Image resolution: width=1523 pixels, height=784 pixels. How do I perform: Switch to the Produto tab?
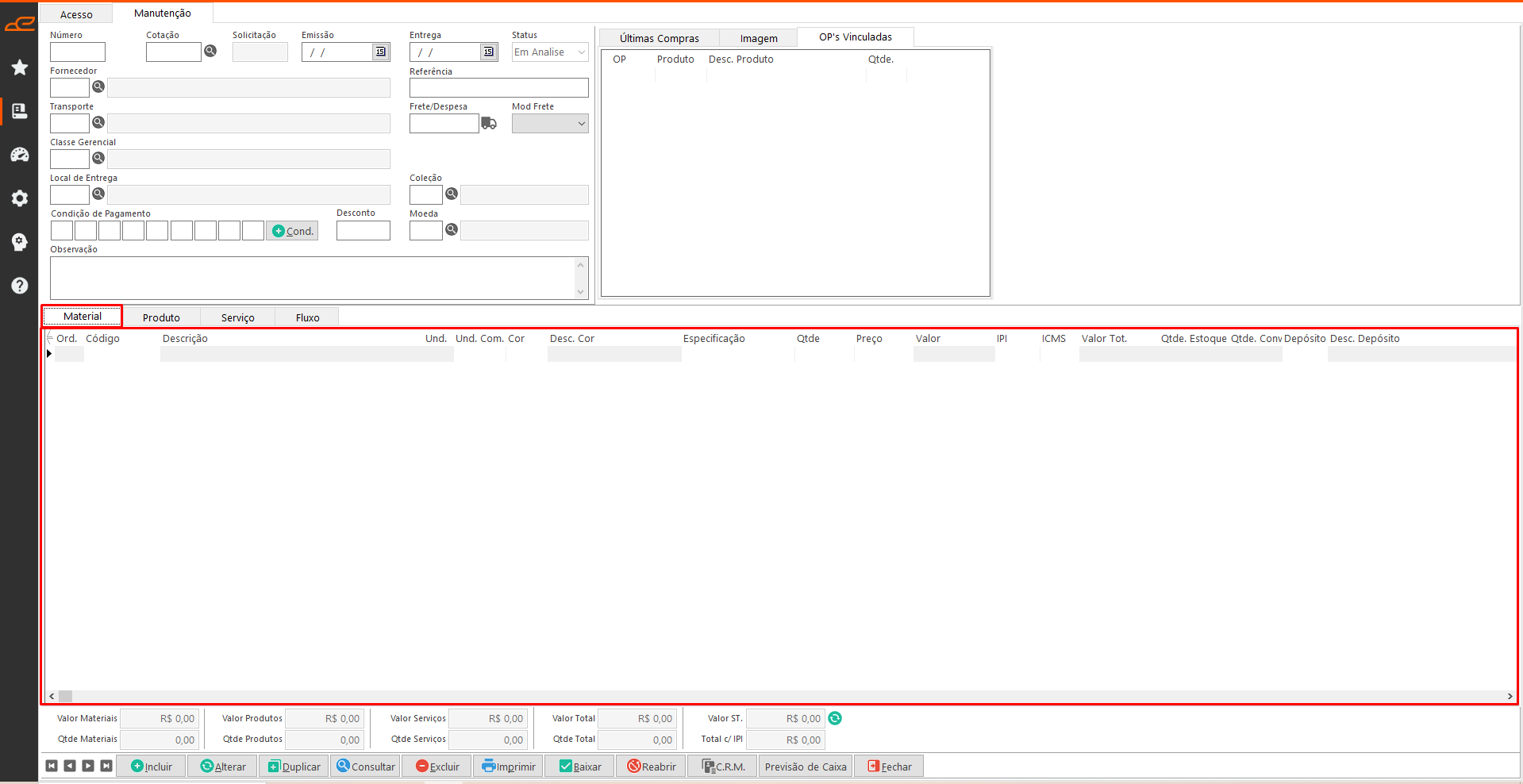pos(161,317)
